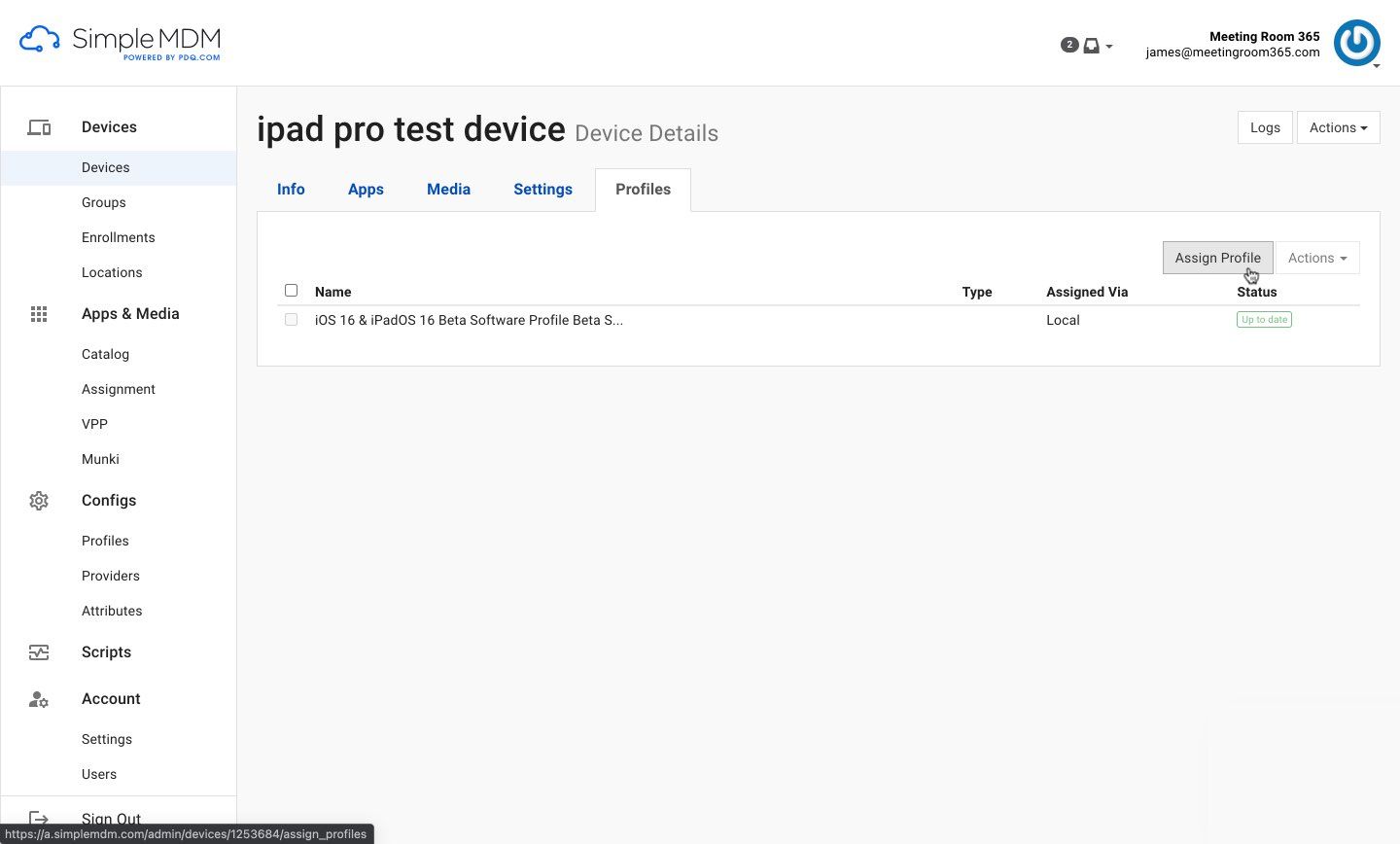Viewport: 1400px width, 844px height.
Task: Go to VPP in the sidebar
Action: 94,424
